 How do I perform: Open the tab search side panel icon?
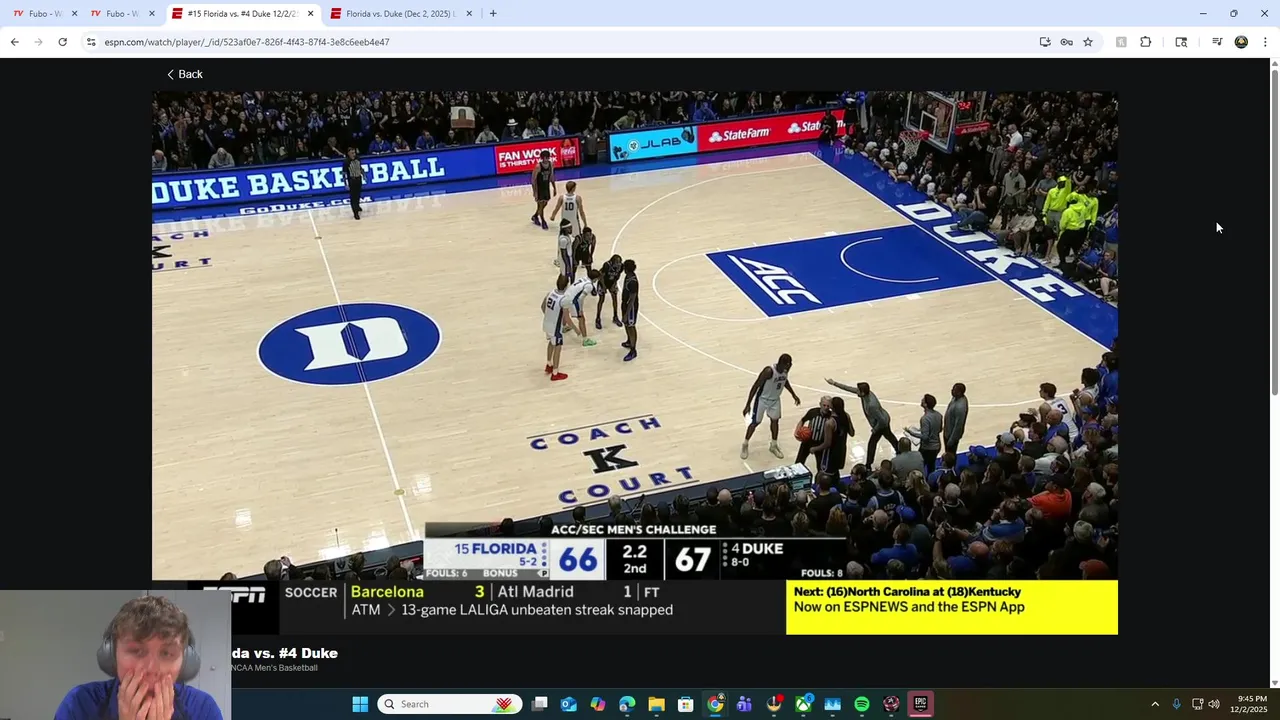pos(1181,42)
